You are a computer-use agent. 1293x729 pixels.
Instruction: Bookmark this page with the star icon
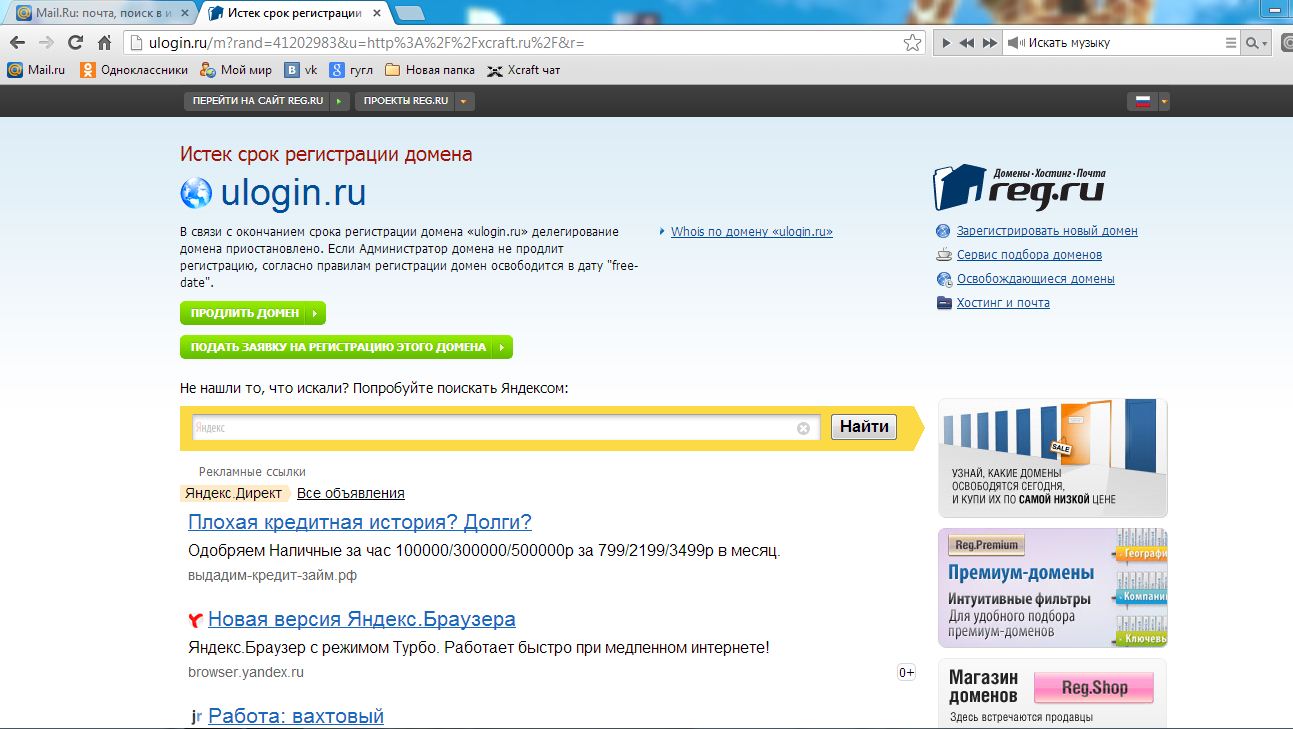click(911, 43)
